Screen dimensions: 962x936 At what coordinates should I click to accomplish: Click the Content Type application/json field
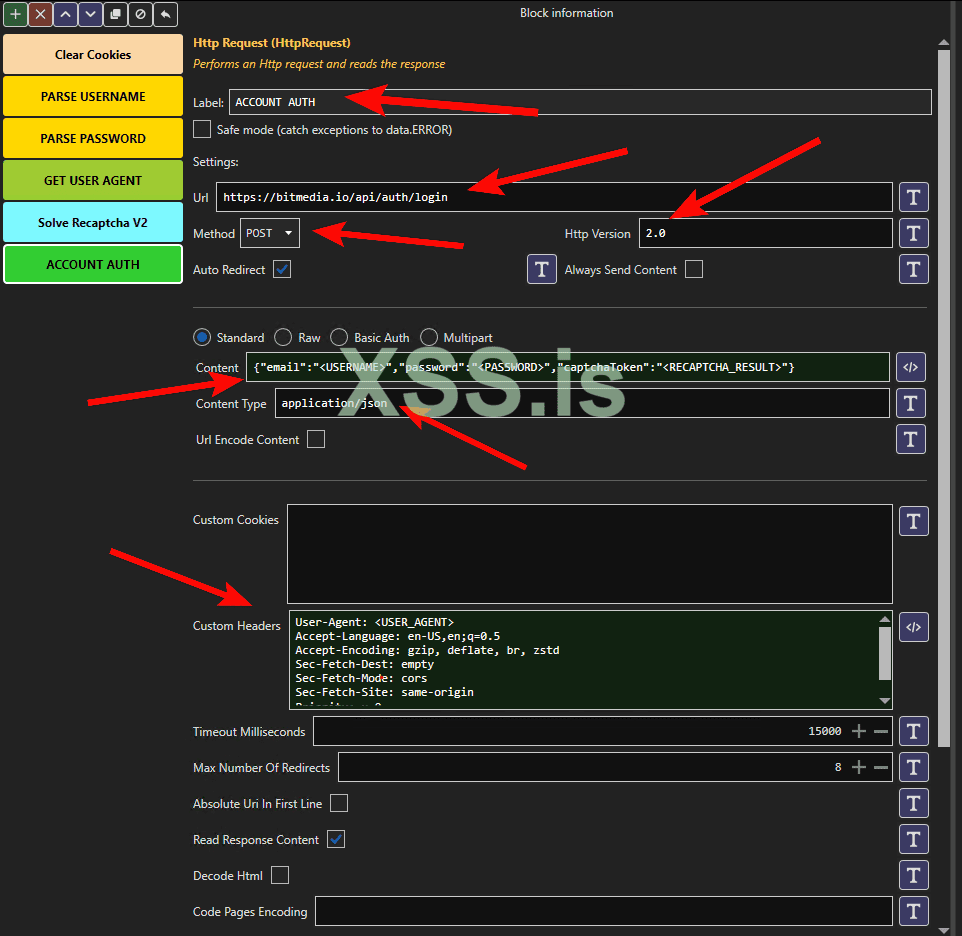click(582, 403)
